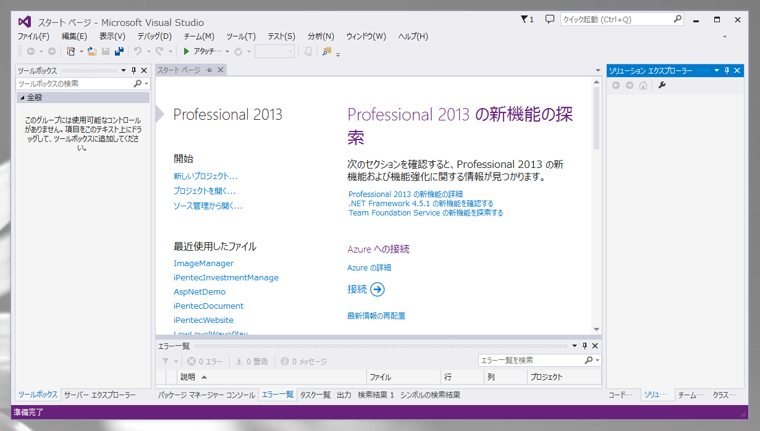The image size is (760, 431).
Task: Open recent project ImageManager
Action: pos(204,263)
